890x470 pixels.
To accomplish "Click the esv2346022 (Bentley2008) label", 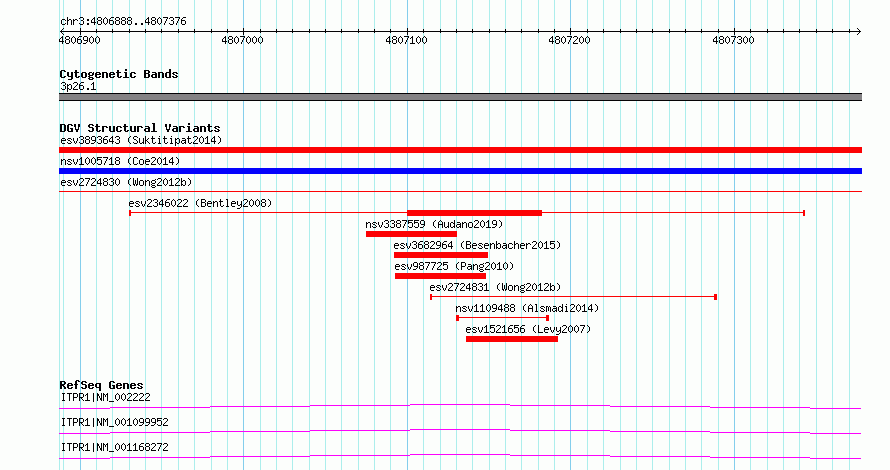I will [200, 203].
